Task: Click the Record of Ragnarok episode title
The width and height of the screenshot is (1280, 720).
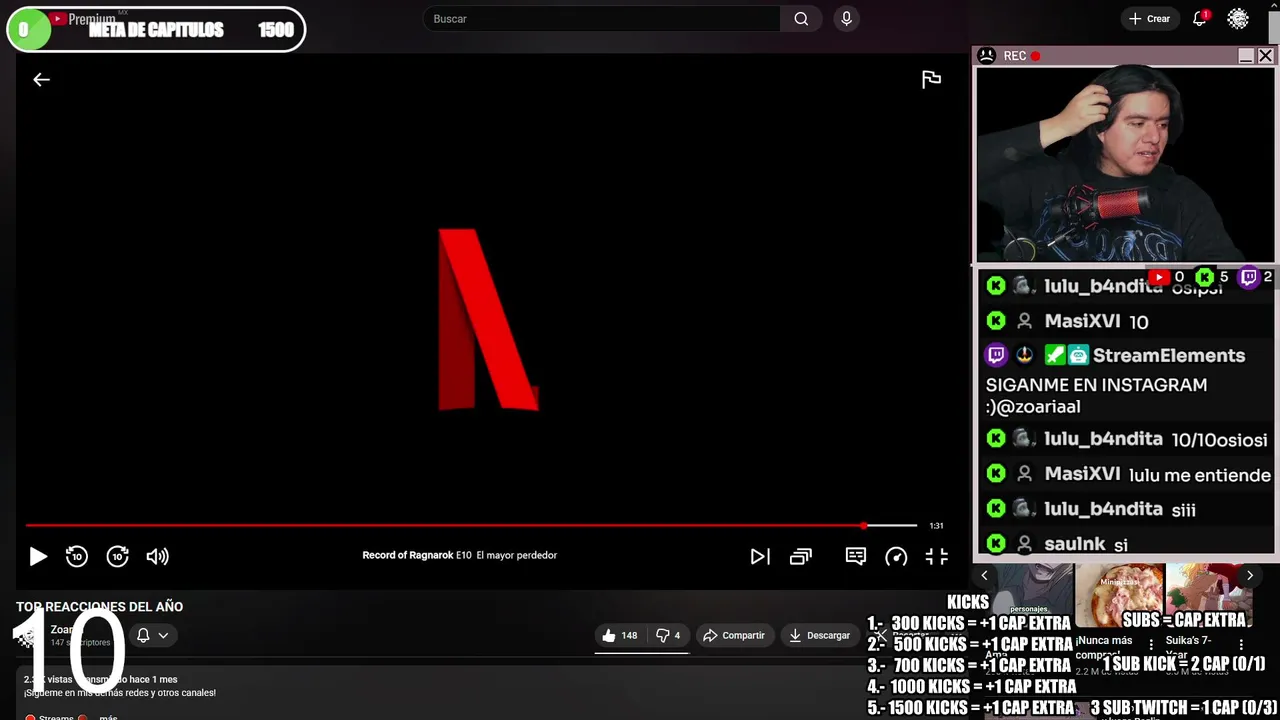Action: [x=459, y=555]
